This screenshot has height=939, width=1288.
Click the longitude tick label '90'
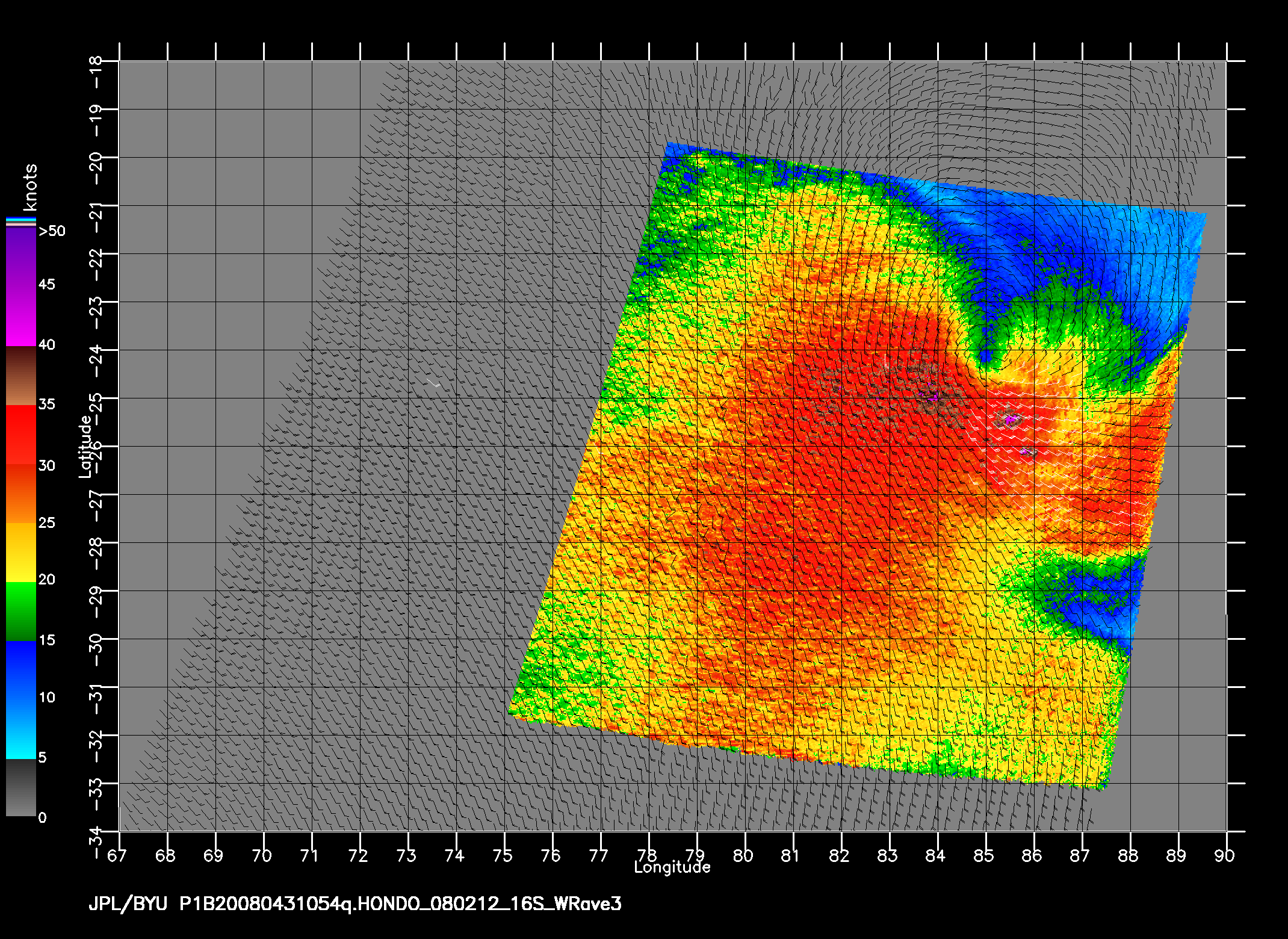tap(1225, 855)
